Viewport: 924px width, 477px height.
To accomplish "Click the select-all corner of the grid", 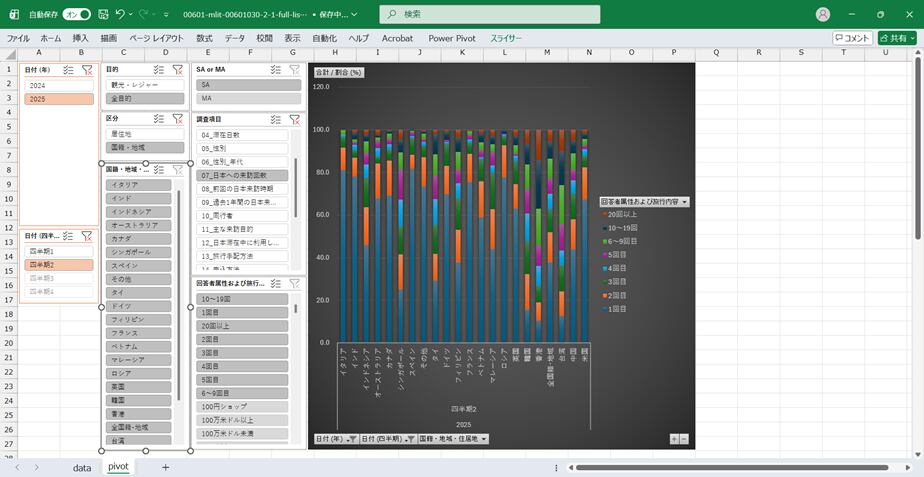I will pos(9,54).
